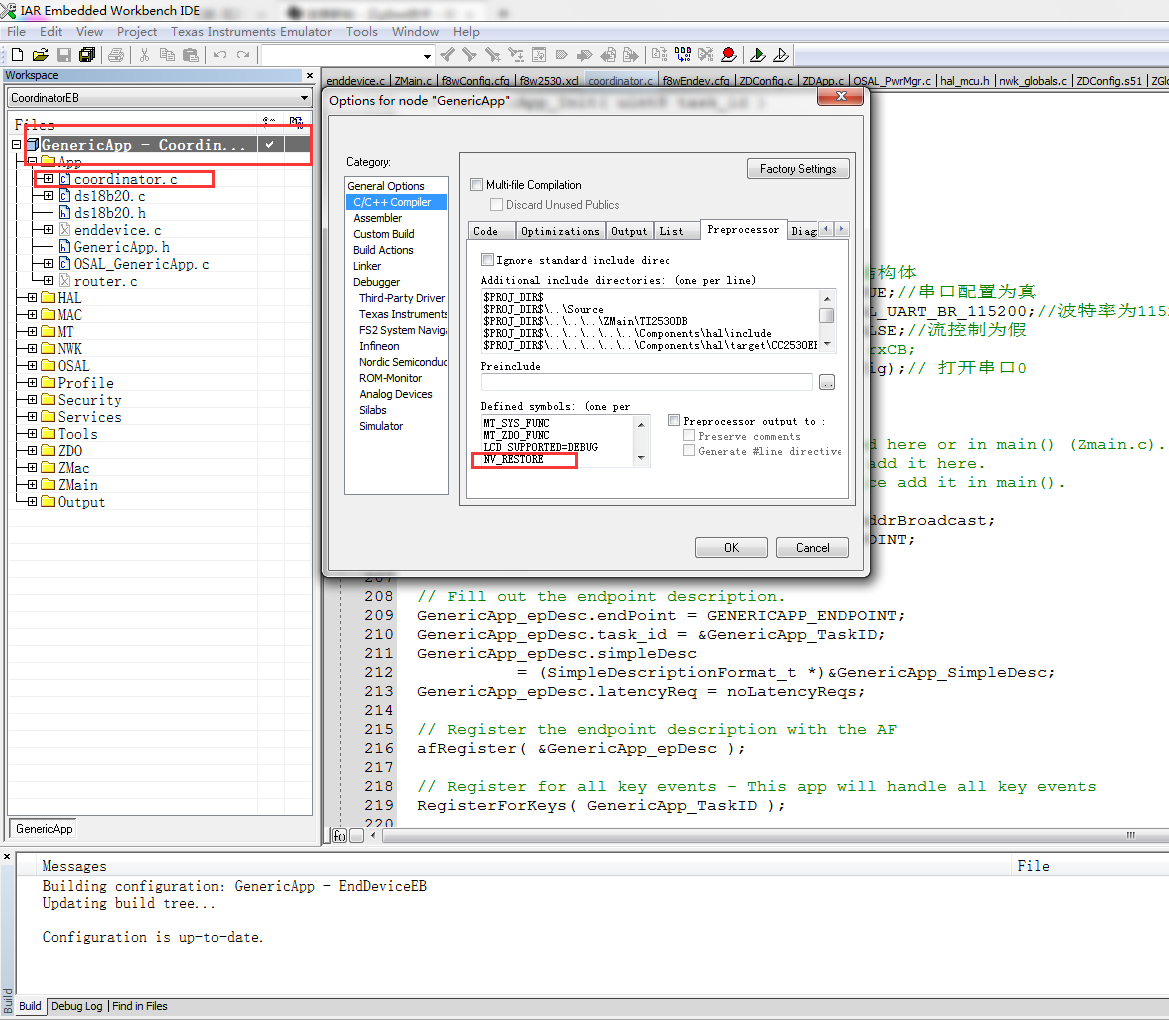The image size is (1169, 1020).
Task: Tick the Ignore standard include directories checkbox
Action: [x=488, y=259]
